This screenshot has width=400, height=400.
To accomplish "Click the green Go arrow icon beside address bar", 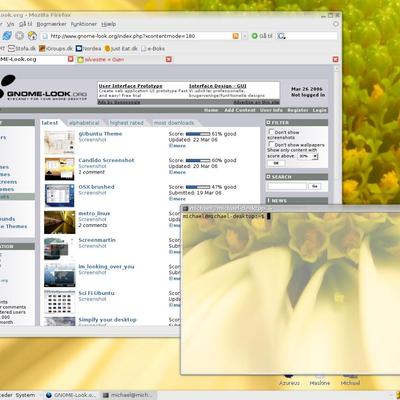I will (254, 36).
